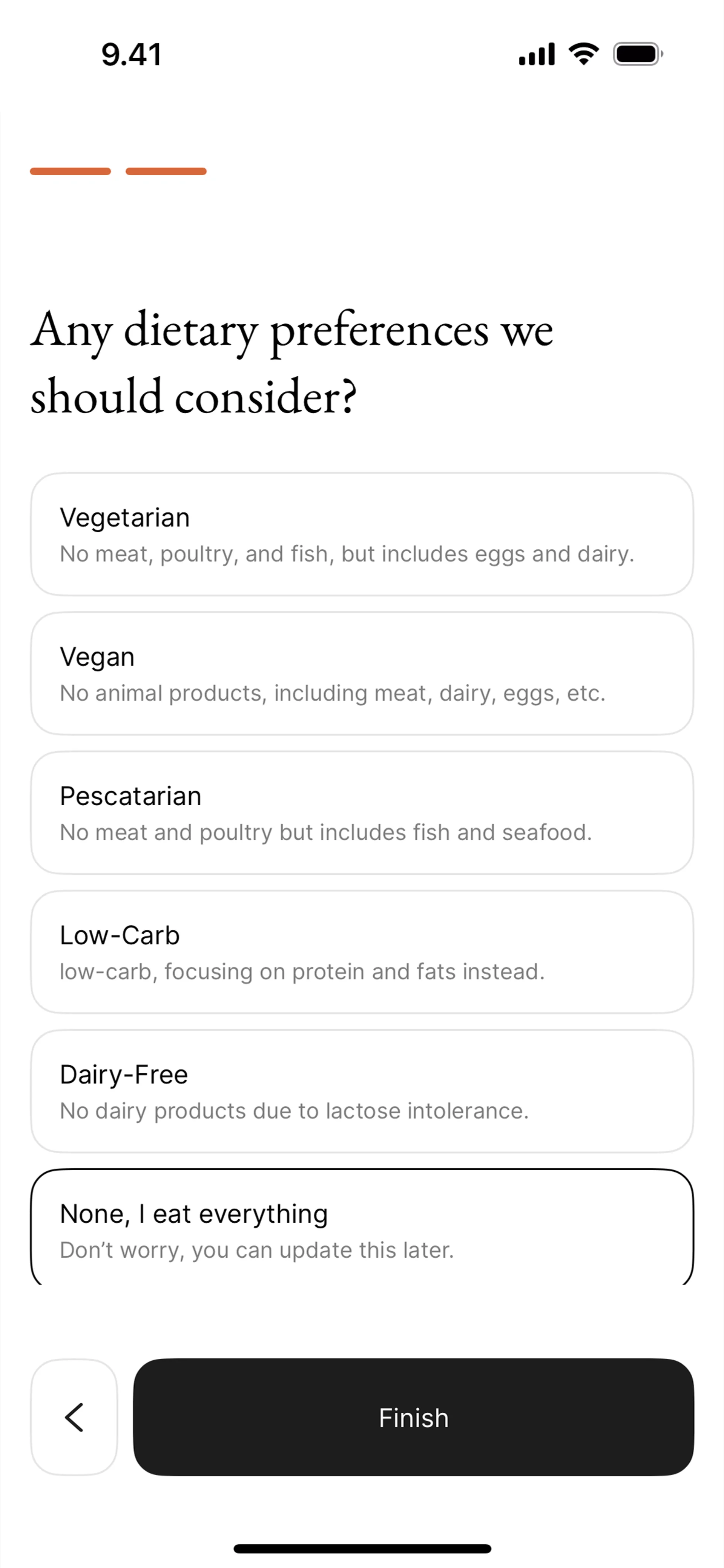Pick the Pescatarian preference
724x1568 pixels.
coord(362,812)
